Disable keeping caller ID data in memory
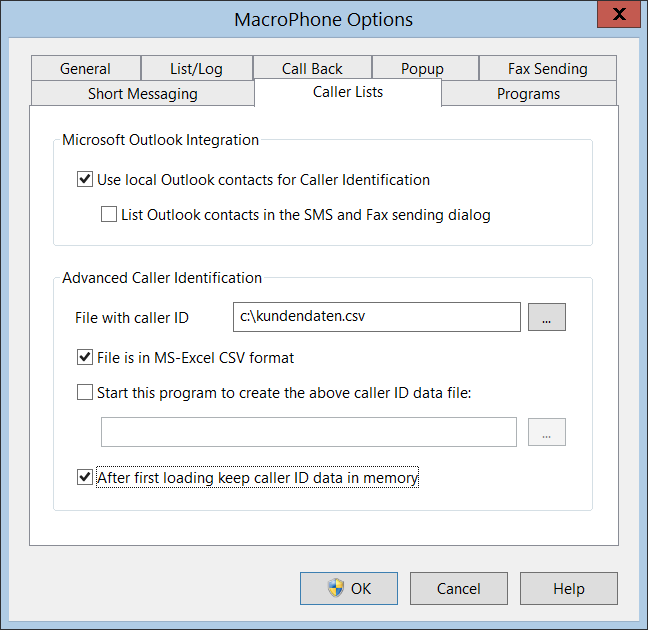The image size is (648, 630). click(85, 478)
